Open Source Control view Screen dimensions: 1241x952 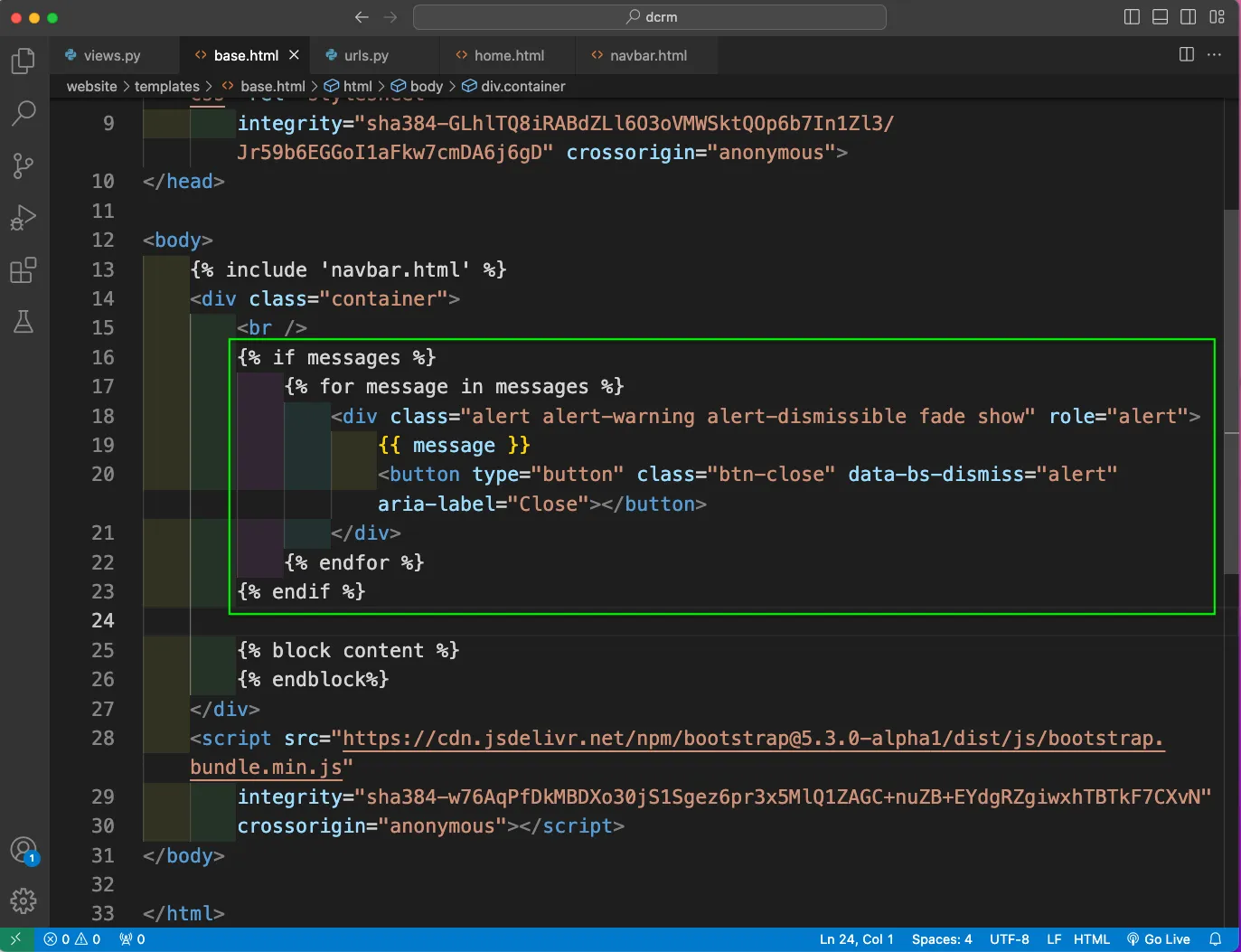coord(24,165)
